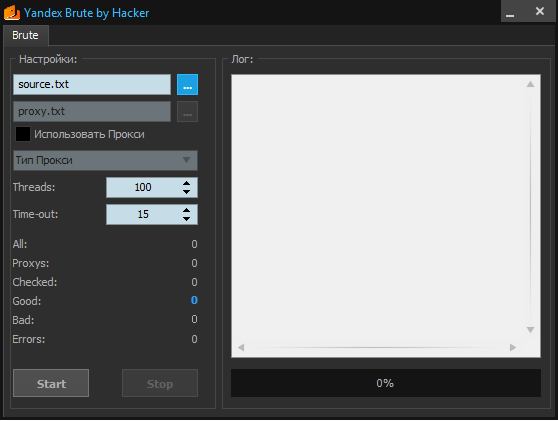The image size is (558, 421).
Task: Decrease the Threads value with down arrow
Action: [x=186, y=192]
